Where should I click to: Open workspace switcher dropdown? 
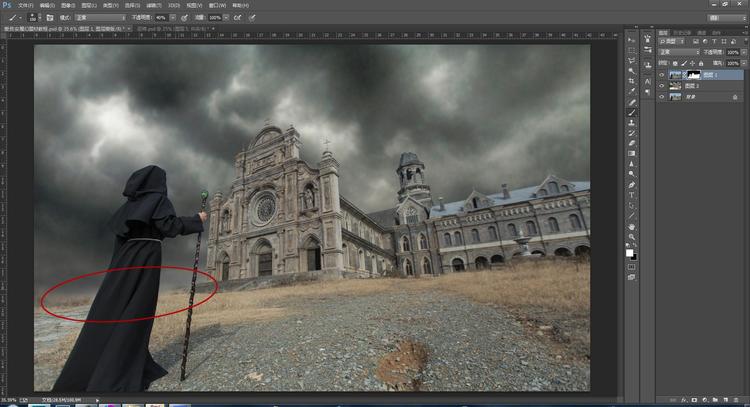[727, 18]
